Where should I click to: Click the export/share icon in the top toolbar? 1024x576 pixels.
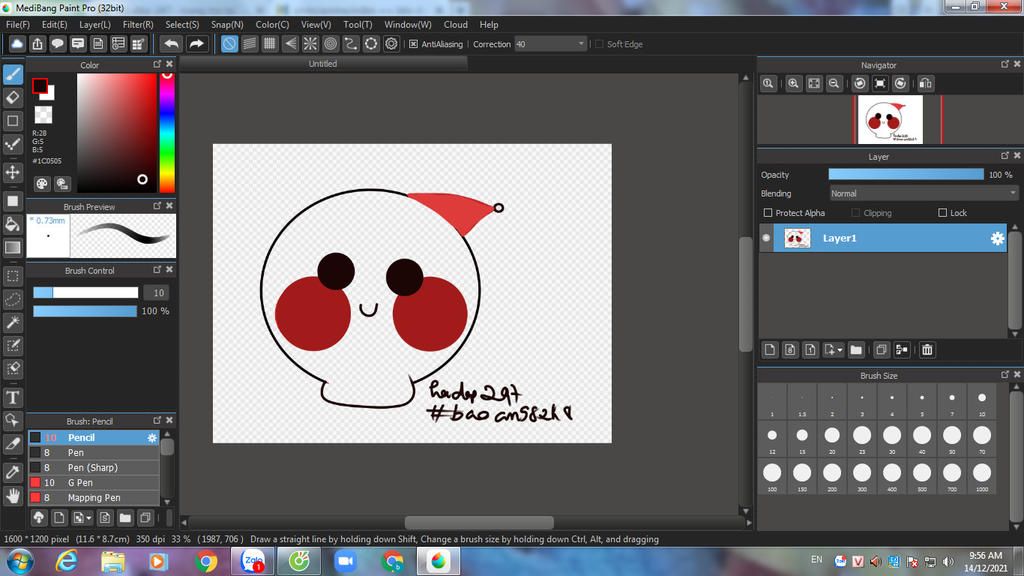37,44
